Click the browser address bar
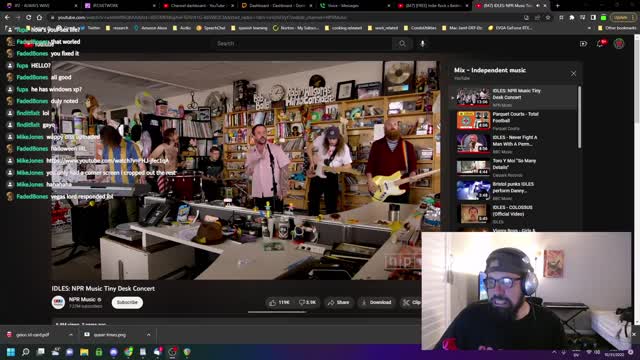The width and height of the screenshot is (640, 360). tap(286, 18)
